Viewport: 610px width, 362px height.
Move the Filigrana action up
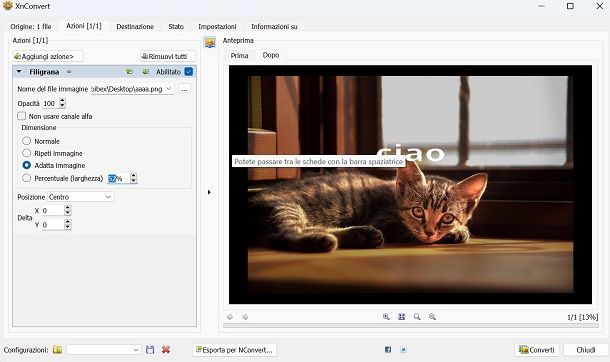129,72
